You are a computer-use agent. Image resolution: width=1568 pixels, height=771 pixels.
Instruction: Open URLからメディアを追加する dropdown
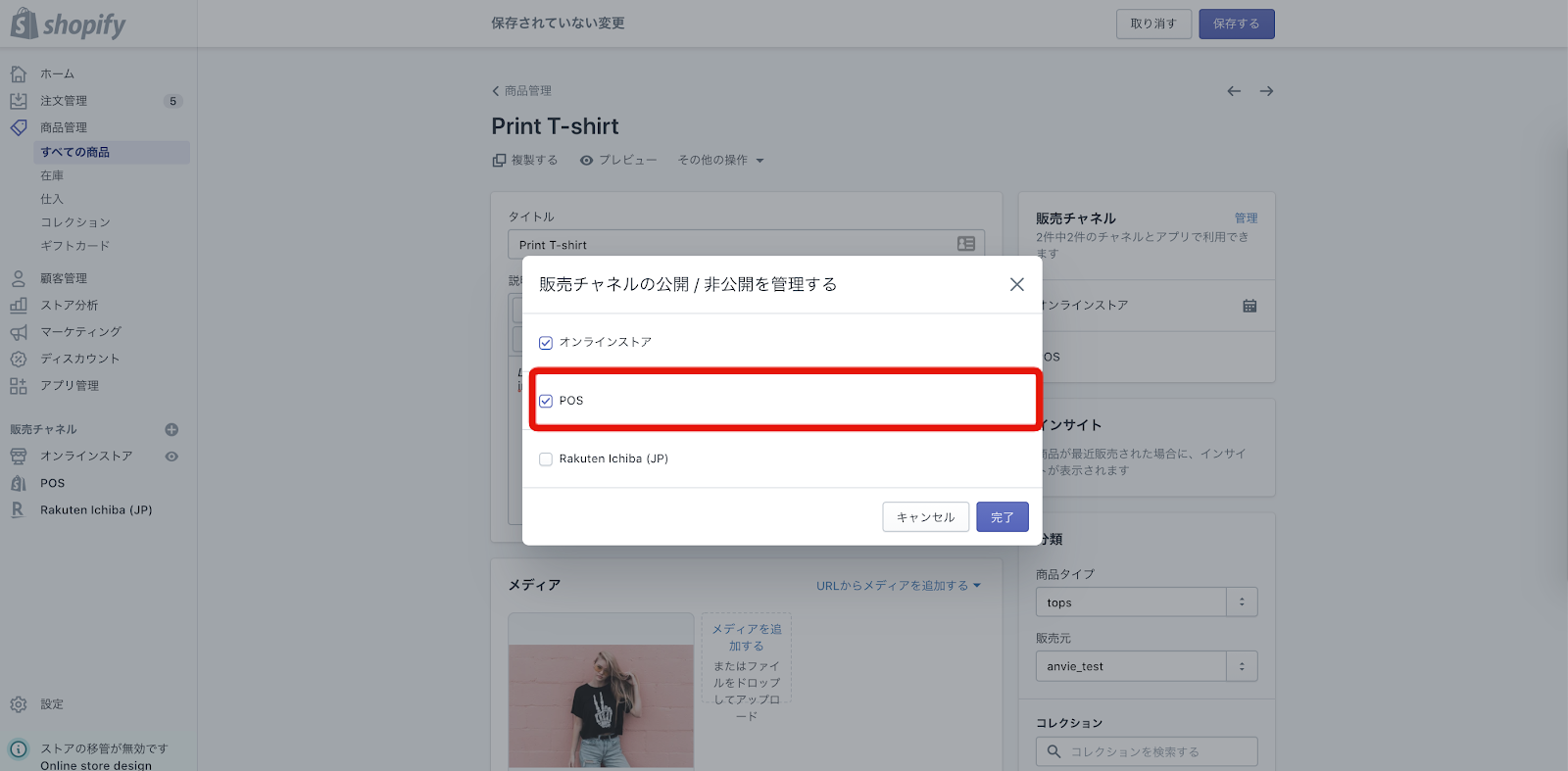click(x=899, y=586)
